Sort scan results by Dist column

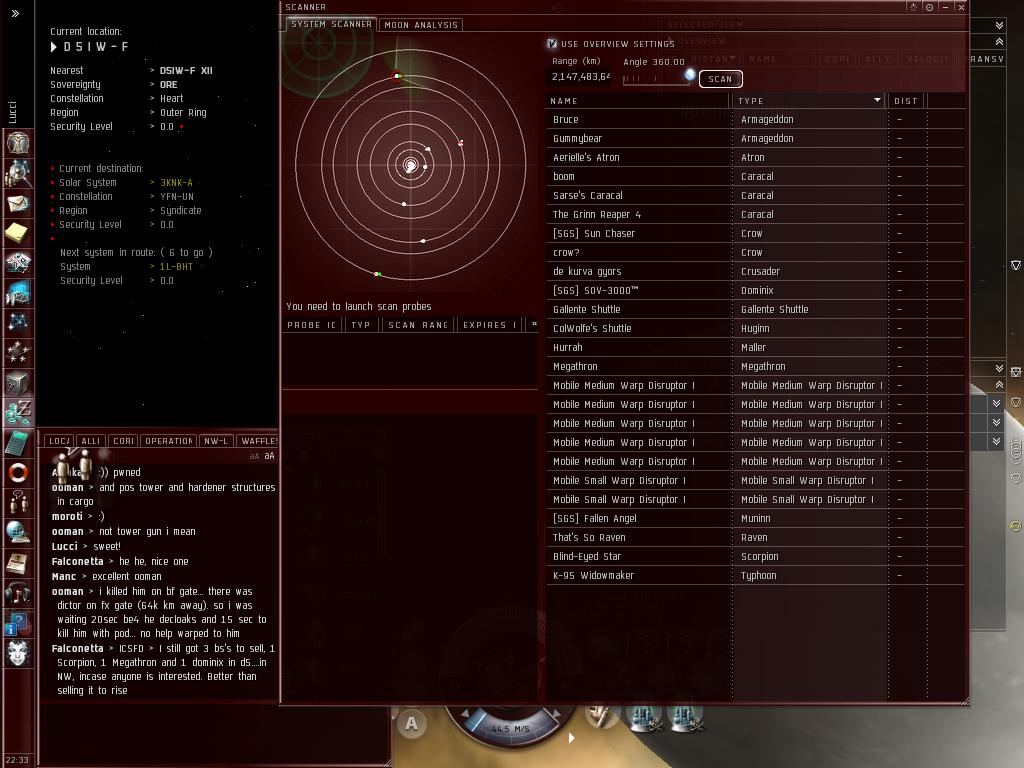tap(906, 101)
